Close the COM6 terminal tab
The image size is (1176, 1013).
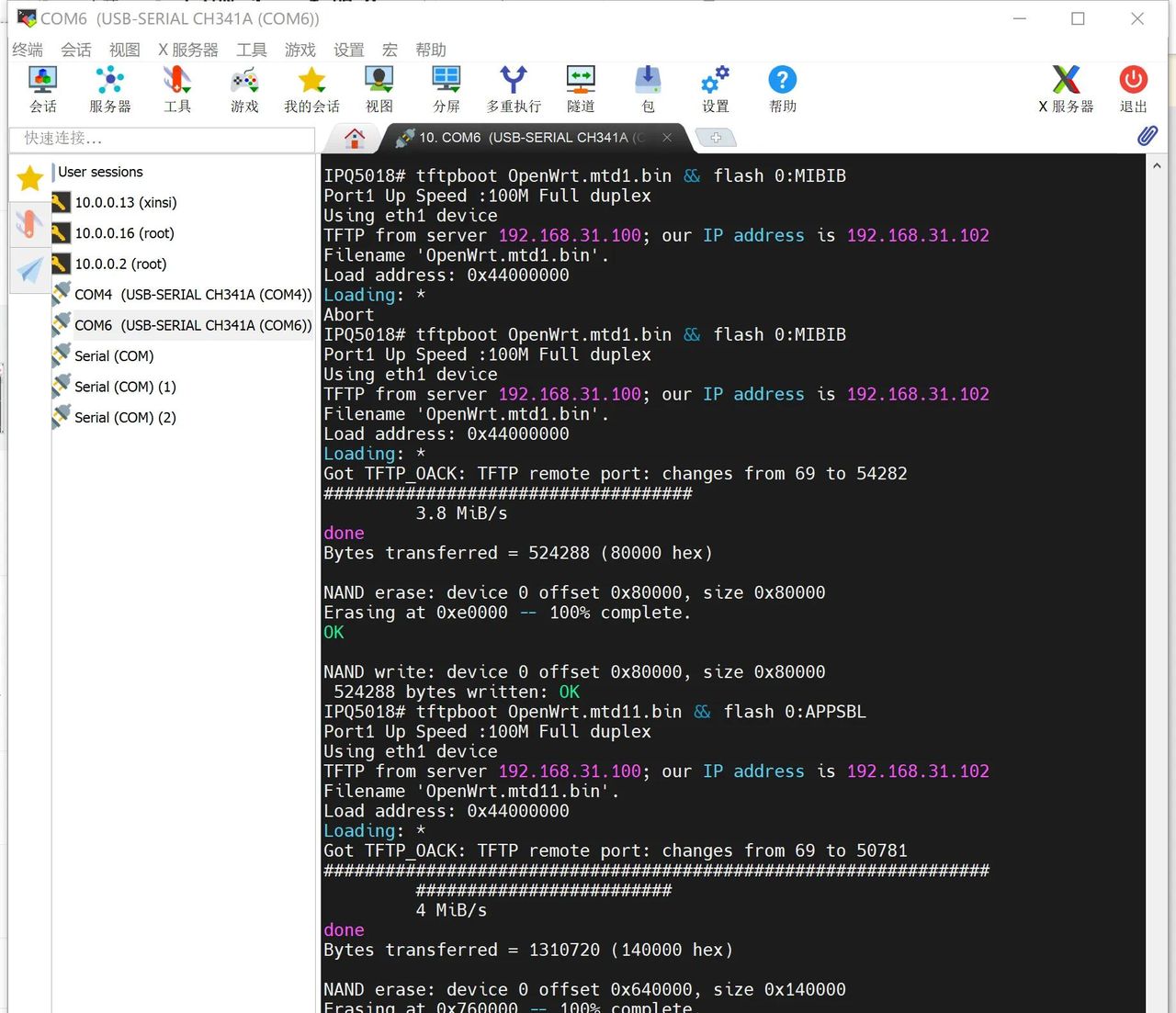pos(667,138)
